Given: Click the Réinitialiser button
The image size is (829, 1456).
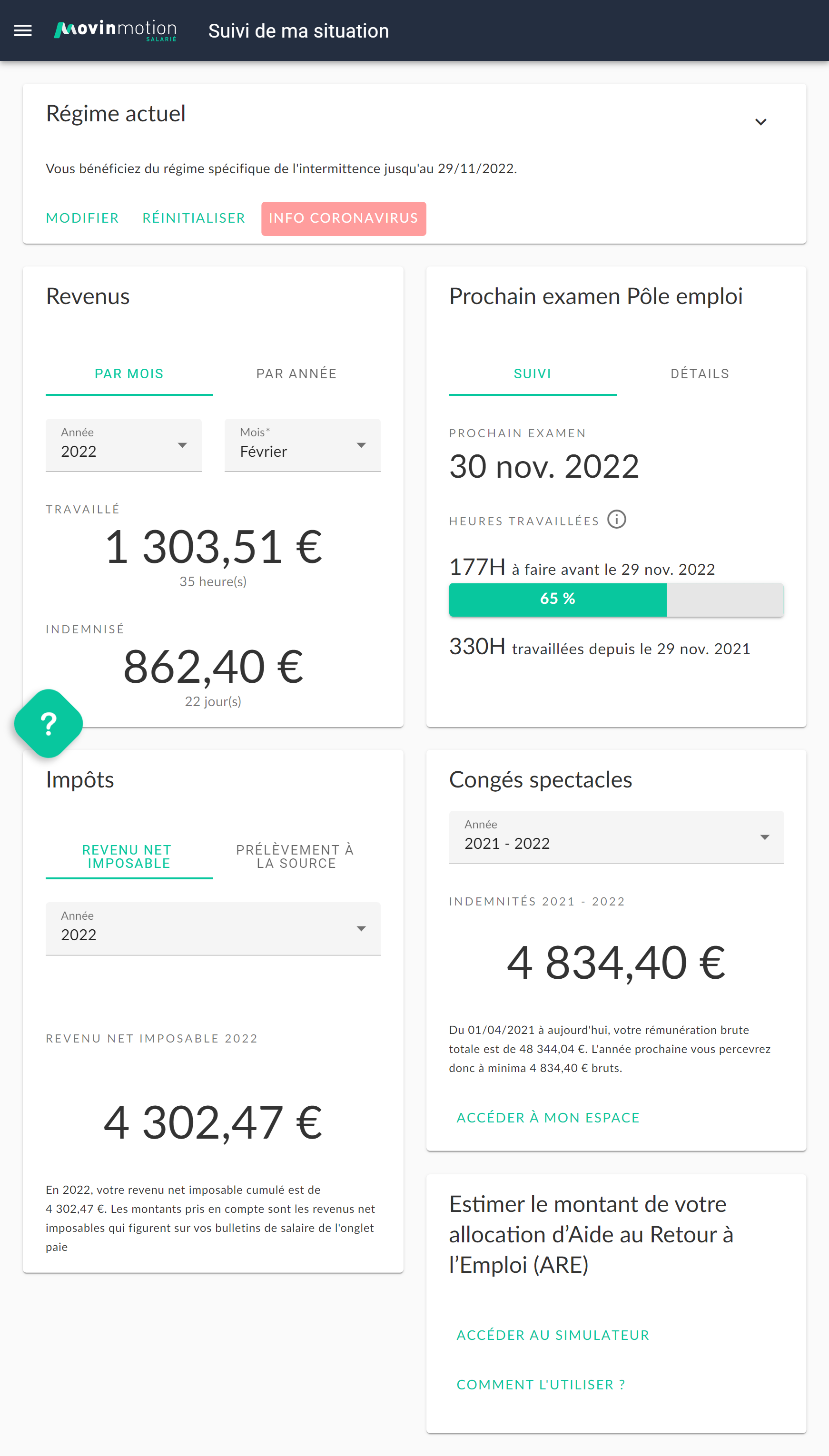Looking at the screenshot, I should (x=194, y=218).
